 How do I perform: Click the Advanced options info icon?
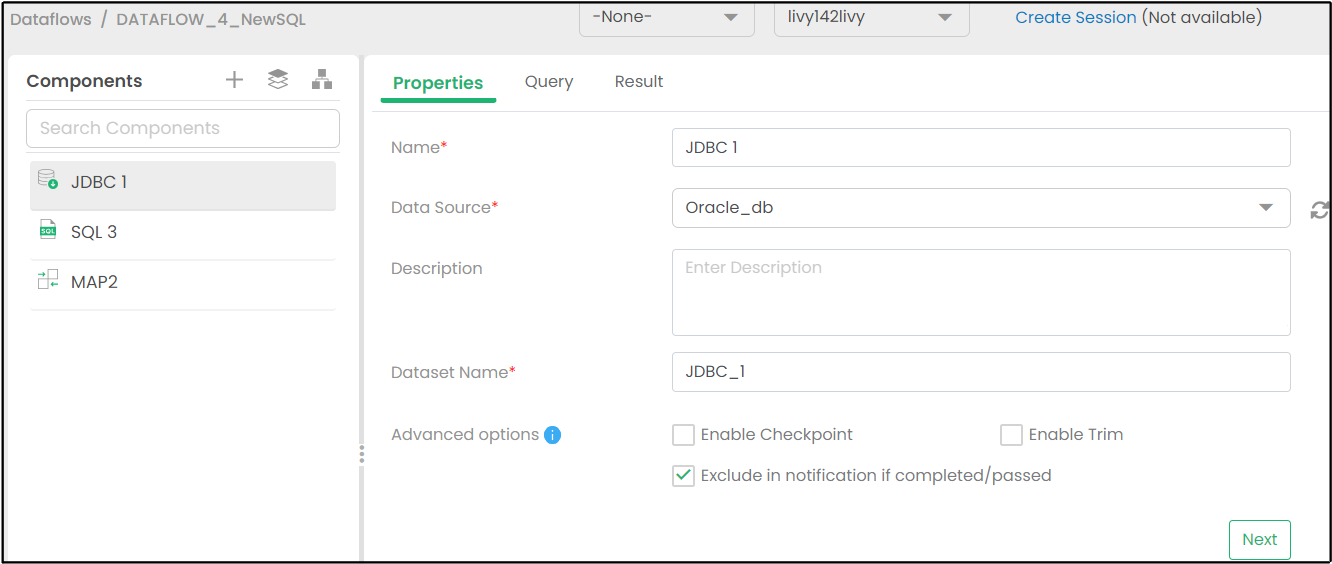(552, 435)
